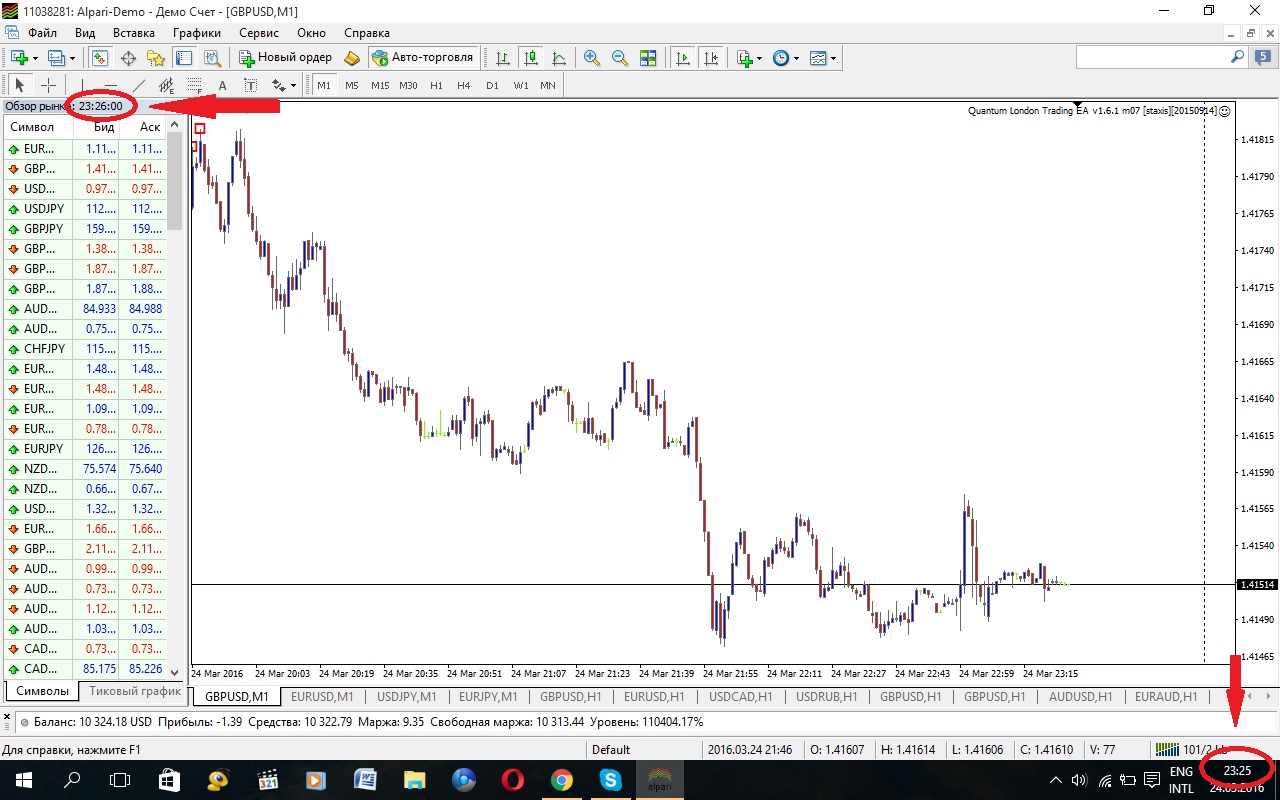The image size is (1280, 800).
Task: Open the Data Window crosshair icon
Action: [128, 58]
